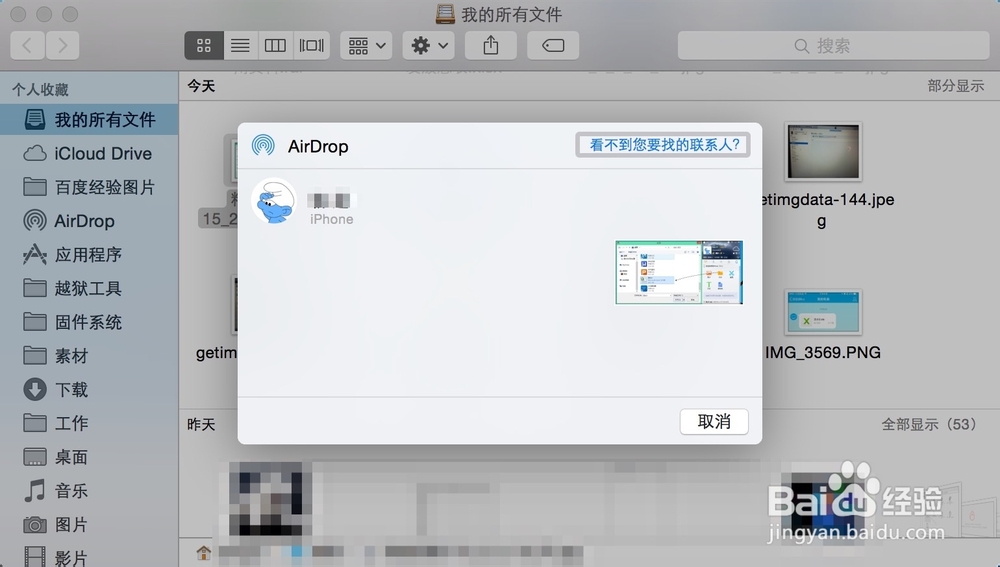
Task: Click the Edit Tags toolbar button
Action: (553, 45)
